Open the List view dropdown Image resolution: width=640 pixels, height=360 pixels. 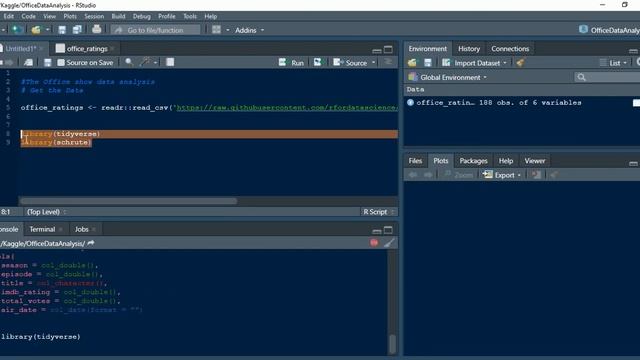click(613, 63)
